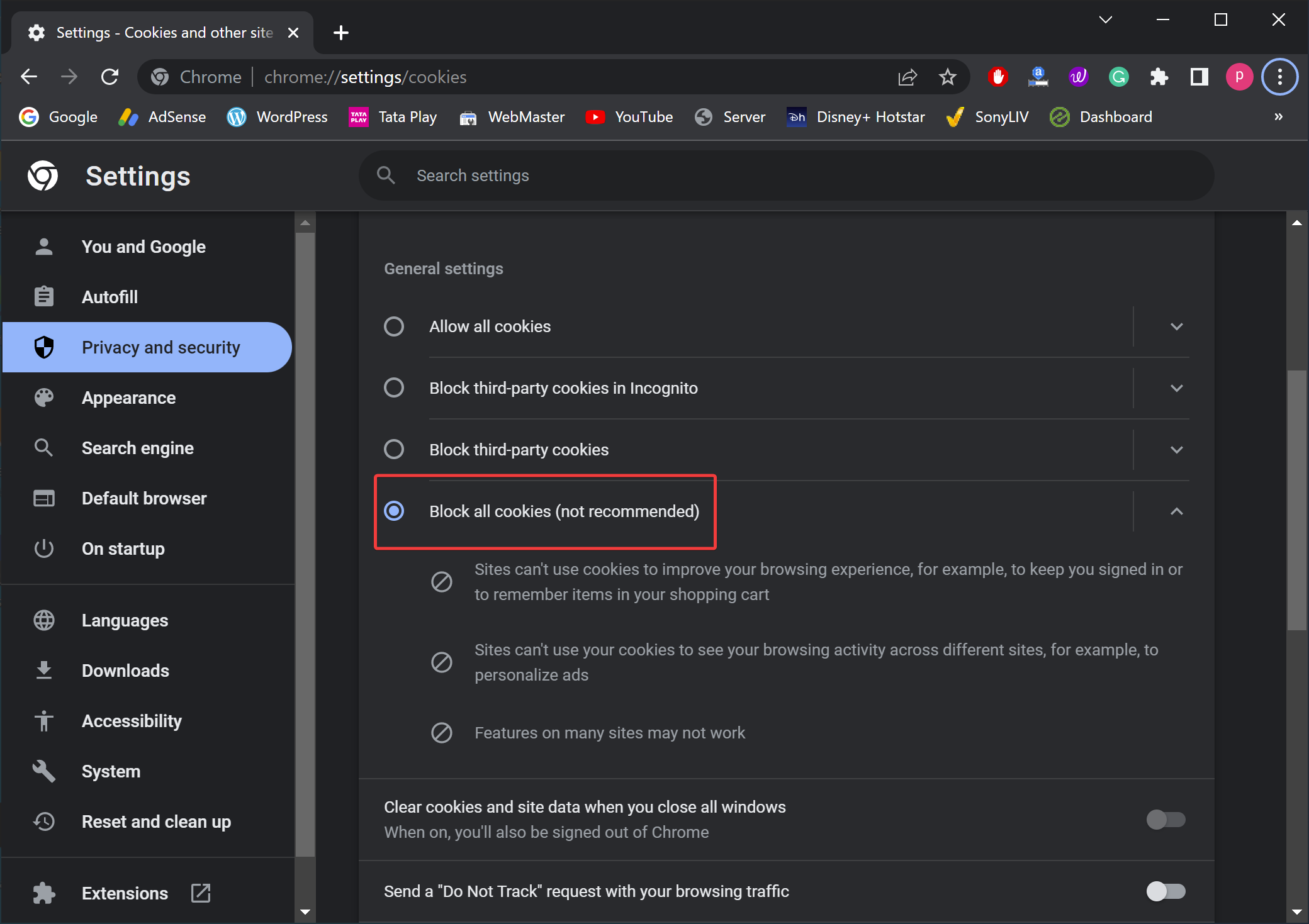Open the Extensions sidebar link
1309x924 pixels.
tap(147, 893)
